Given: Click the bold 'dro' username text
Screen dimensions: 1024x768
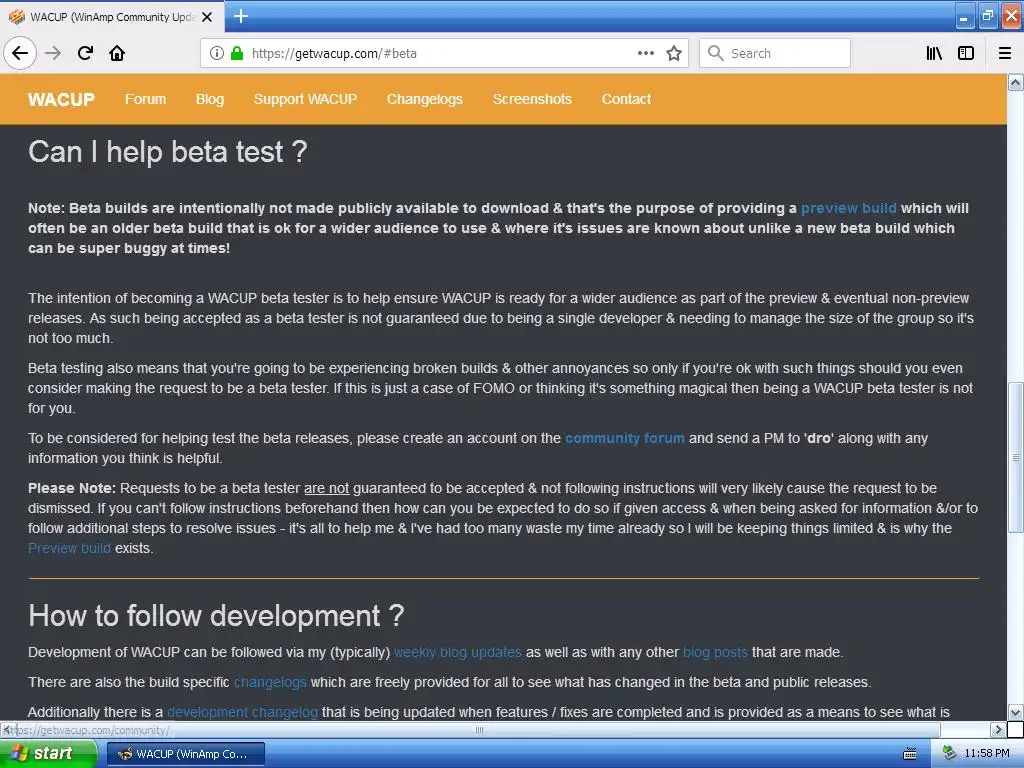Looking at the screenshot, I should tap(819, 438).
